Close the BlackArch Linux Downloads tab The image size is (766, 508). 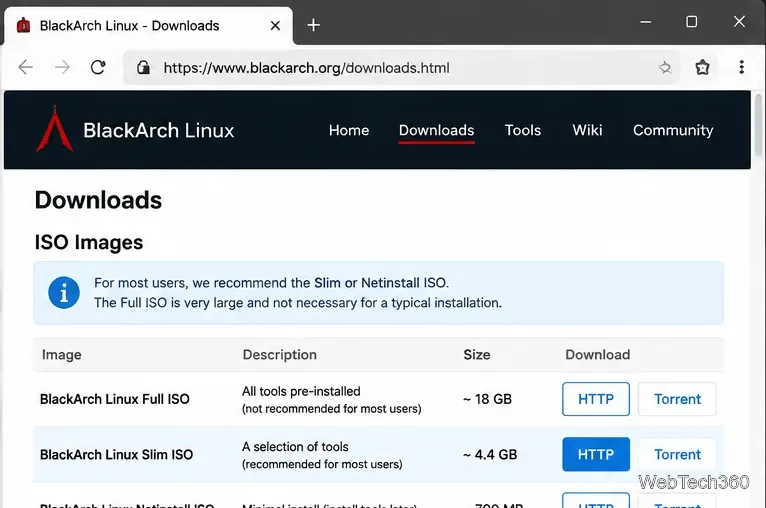(276, 25)
